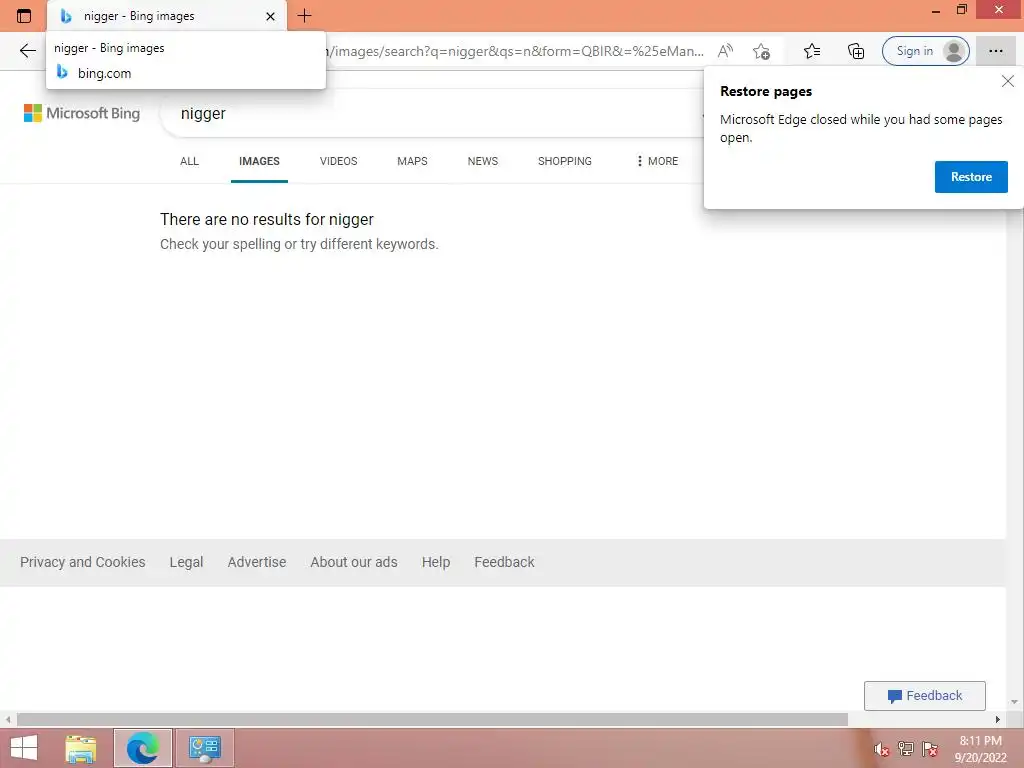This screenshot has height=768, width=1024.
Task: Click the bing.com tab preview entry
Action: click(x=185, y=73)
